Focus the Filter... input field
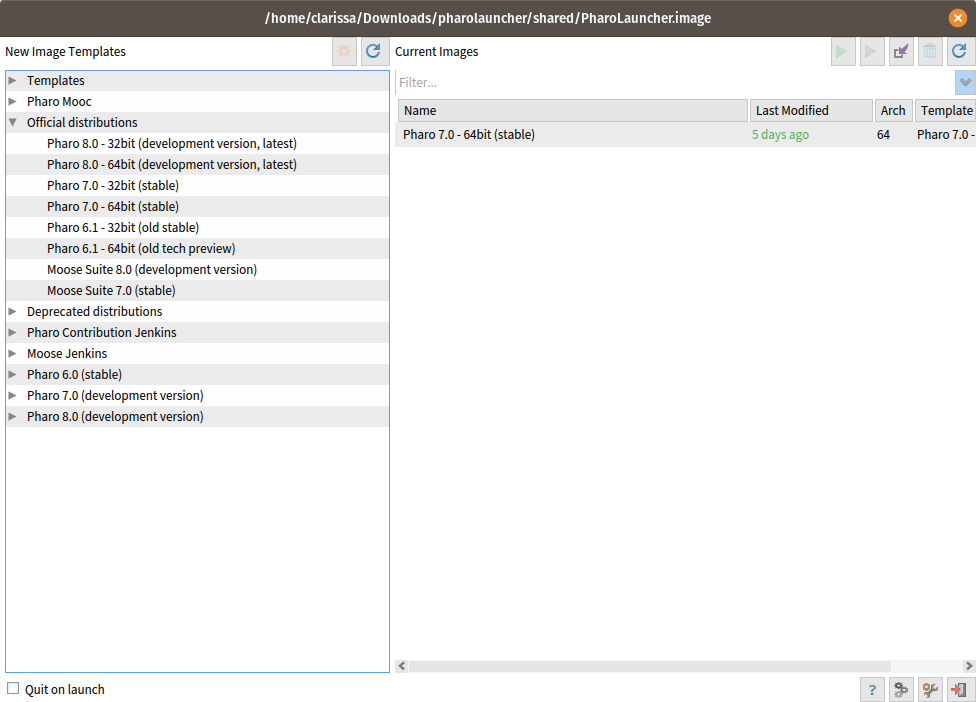The image size is (976, 702). (675, 82)
